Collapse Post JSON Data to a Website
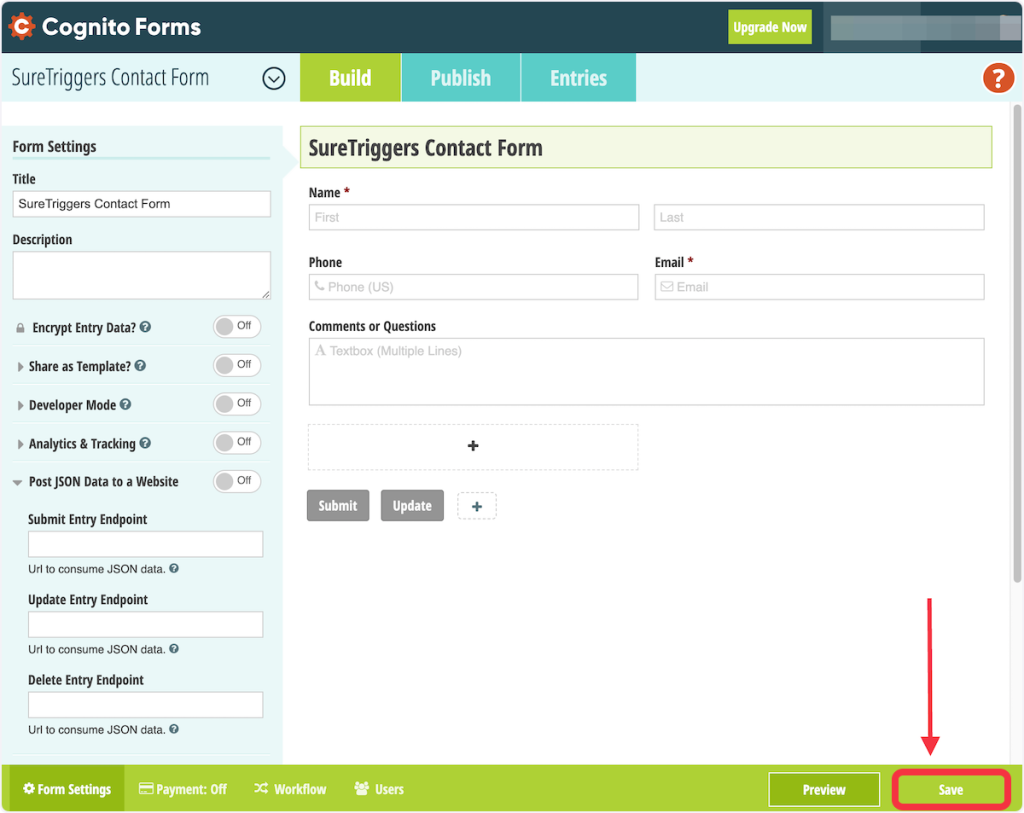Image resolution: width=1024 pixels, height=813 pixels. point(19,482)
